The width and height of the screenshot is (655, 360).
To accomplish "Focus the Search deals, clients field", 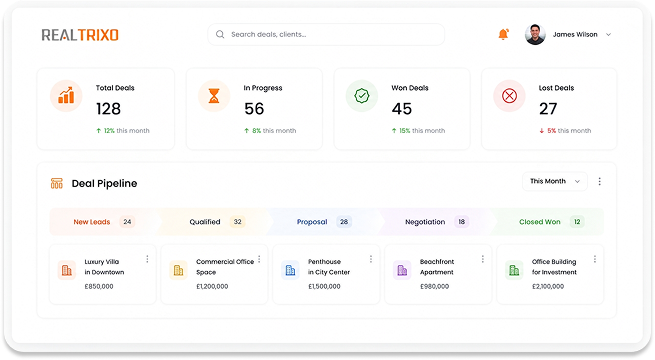I will click(326, 34).
